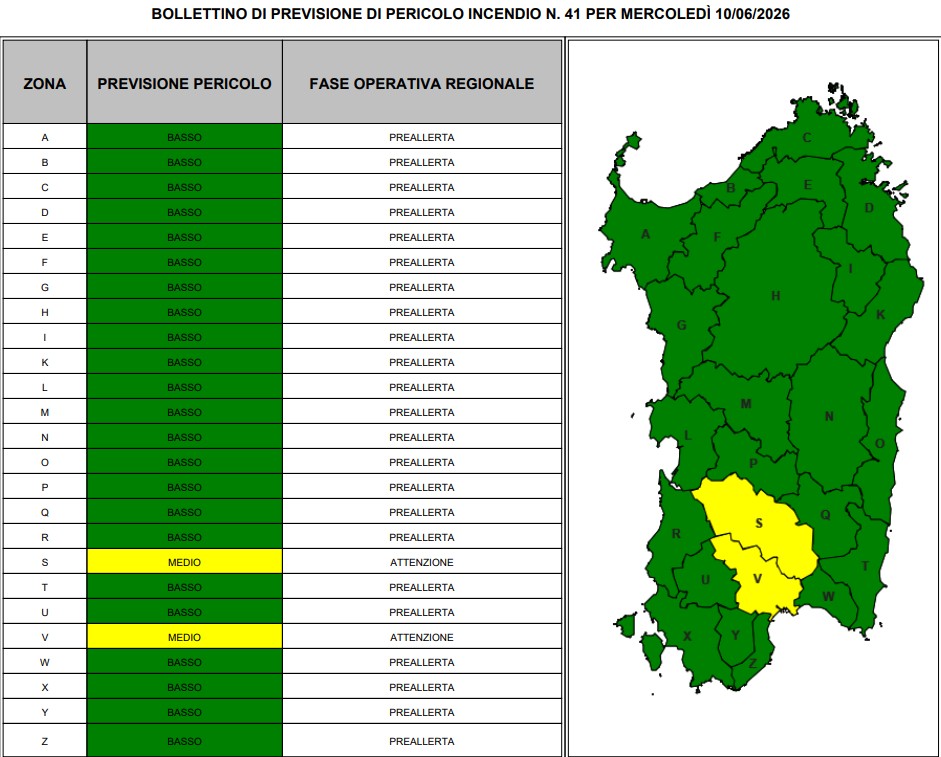Click zone X region on the map
Screen dimensions: 941x757
687,636
